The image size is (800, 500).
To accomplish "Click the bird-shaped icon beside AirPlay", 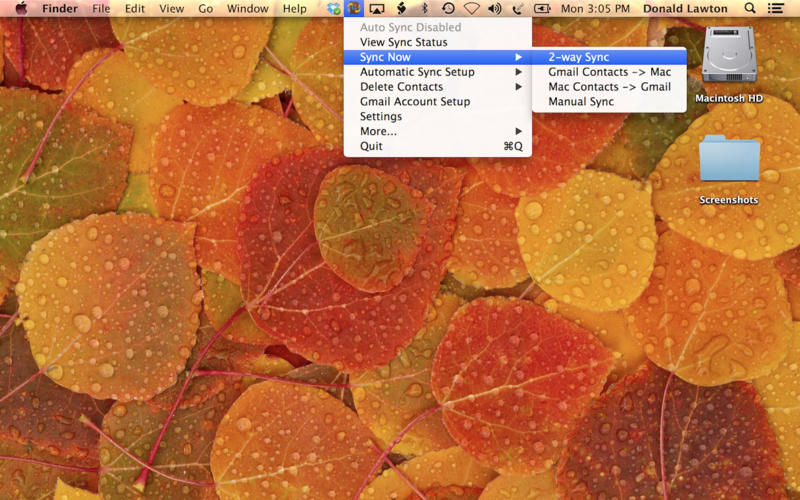I will coord(402,8).
